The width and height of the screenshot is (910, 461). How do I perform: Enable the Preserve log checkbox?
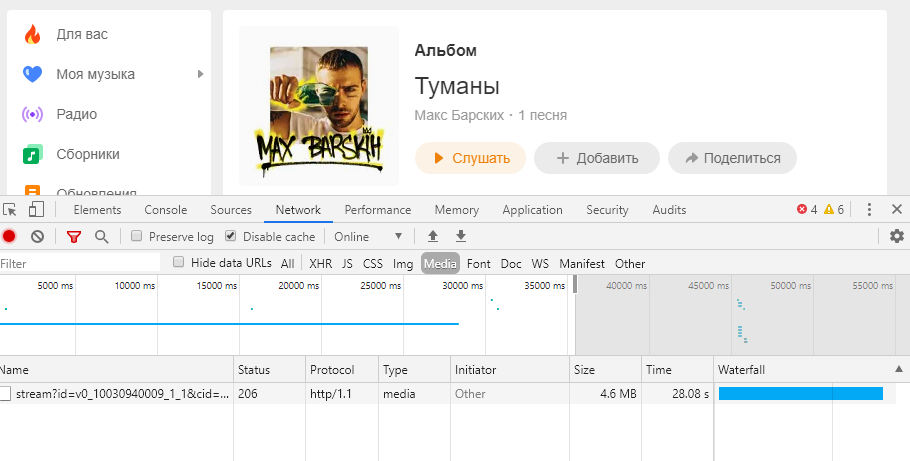click(137, 237)
